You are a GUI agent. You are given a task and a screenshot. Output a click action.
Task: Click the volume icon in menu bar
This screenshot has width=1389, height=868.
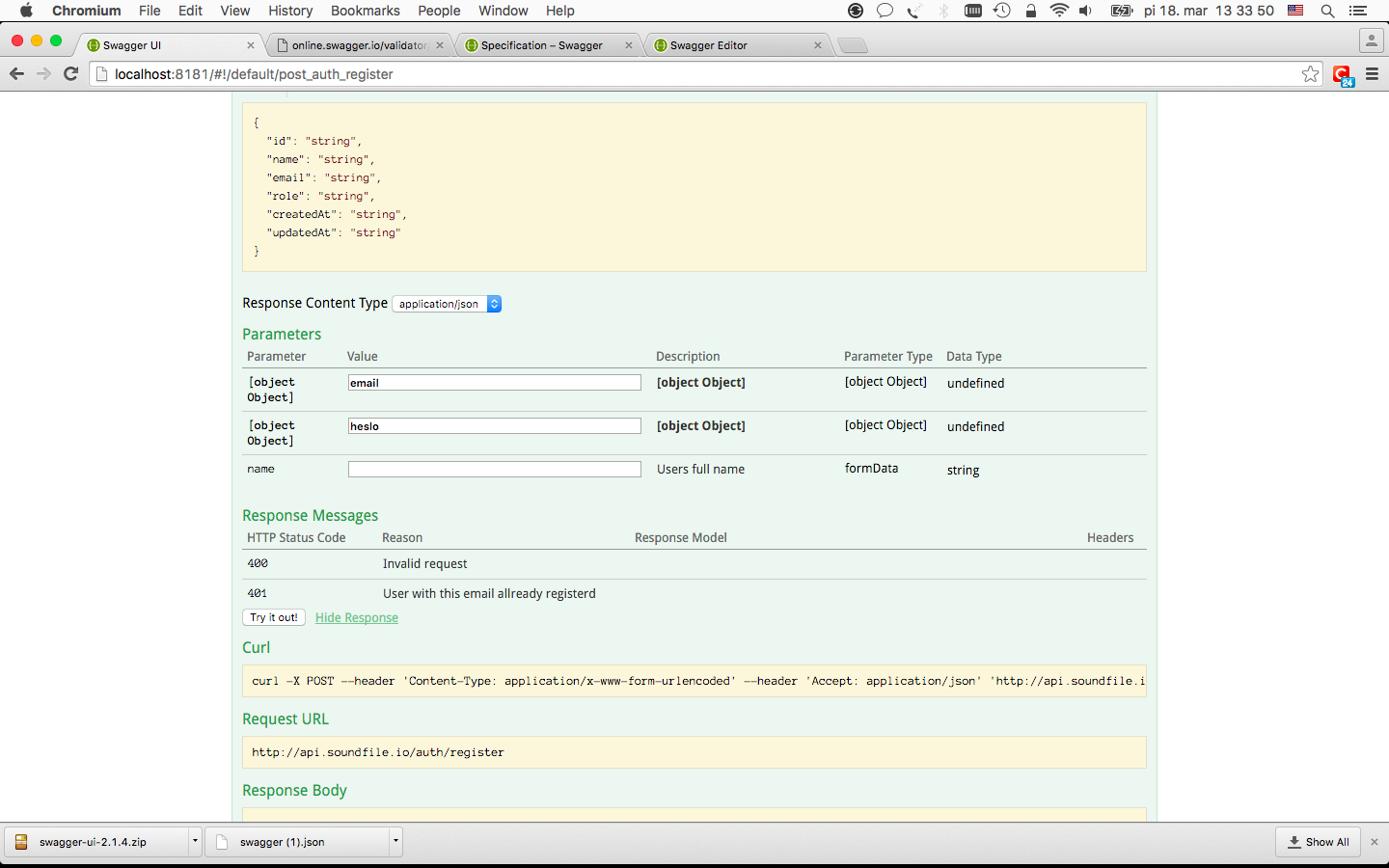point(1086,11)
